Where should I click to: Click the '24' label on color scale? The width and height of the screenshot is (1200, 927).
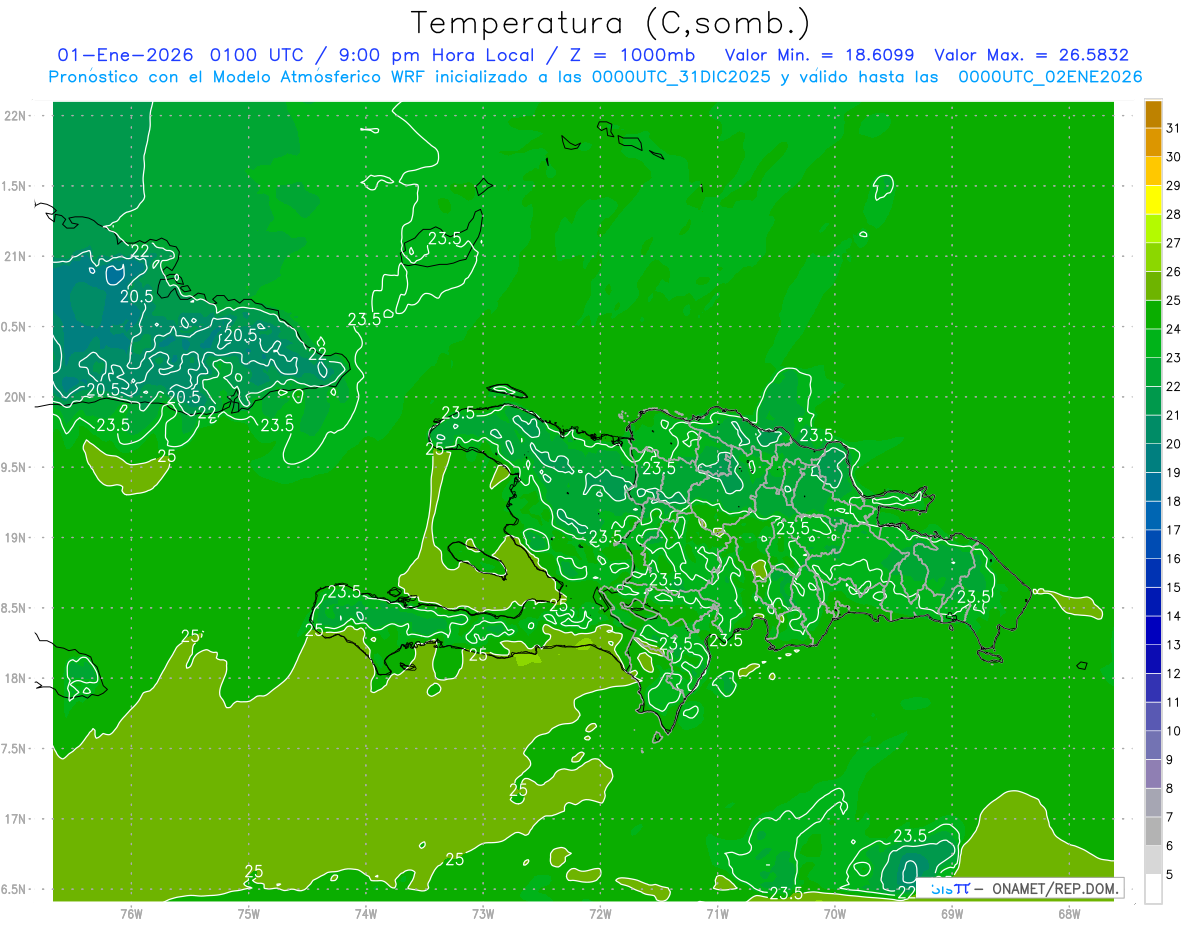1174,329
